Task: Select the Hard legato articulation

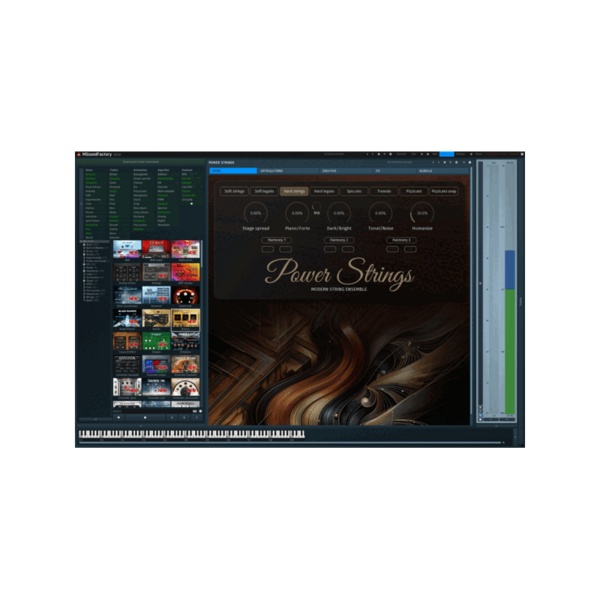Action: pos(324,191)
